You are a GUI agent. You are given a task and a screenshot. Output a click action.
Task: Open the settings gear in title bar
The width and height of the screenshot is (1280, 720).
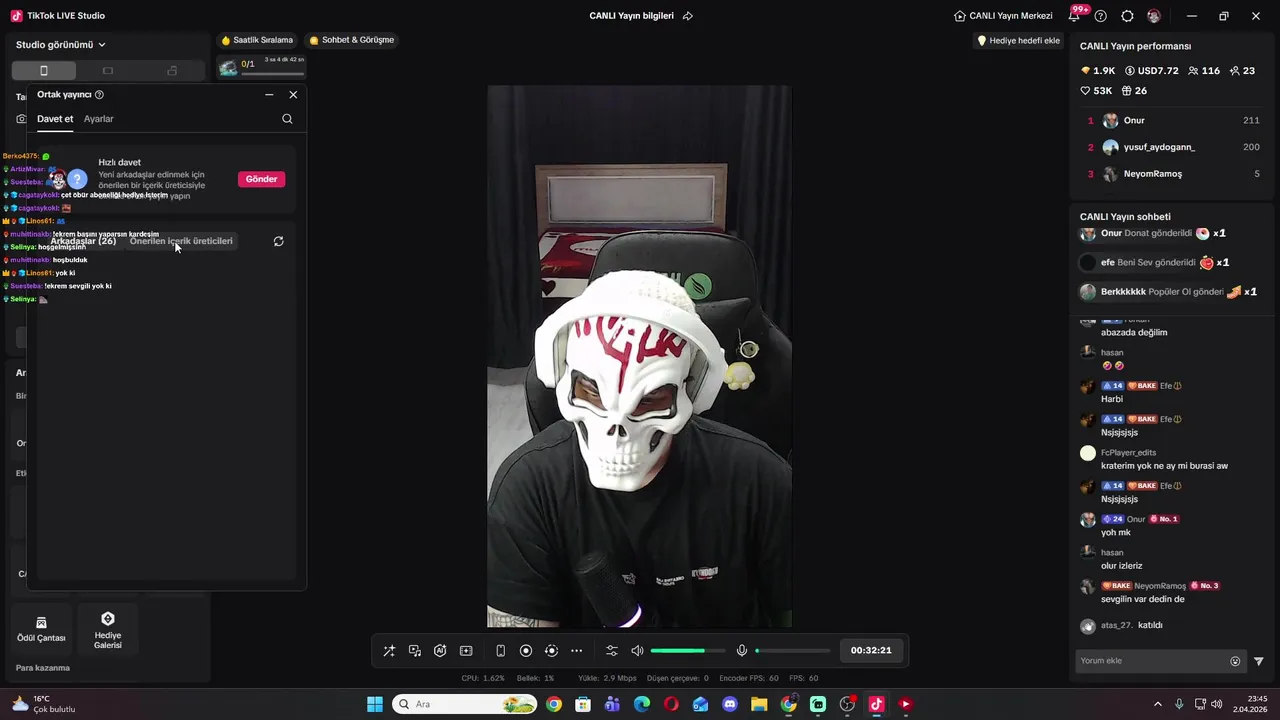coord(1127,16)
